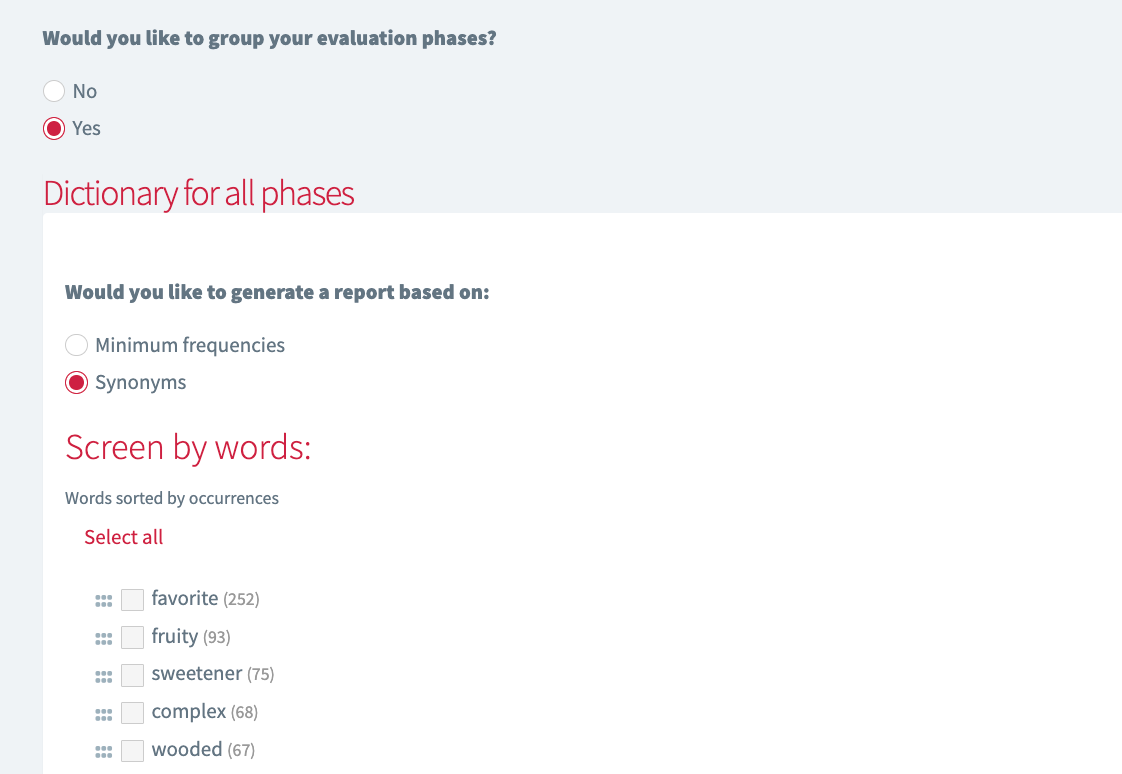The image size is (1122, 774).
Task: Select 'Yes' for grouping evaluation phases
Action: [x=54, y=128]
